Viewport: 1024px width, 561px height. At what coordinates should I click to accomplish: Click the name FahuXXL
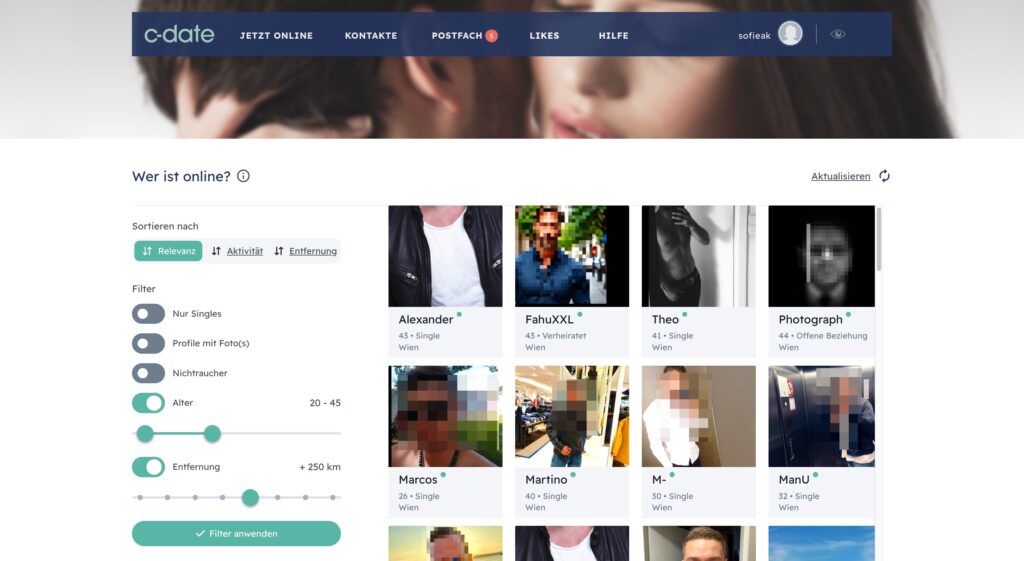click(x=549, y=319)
